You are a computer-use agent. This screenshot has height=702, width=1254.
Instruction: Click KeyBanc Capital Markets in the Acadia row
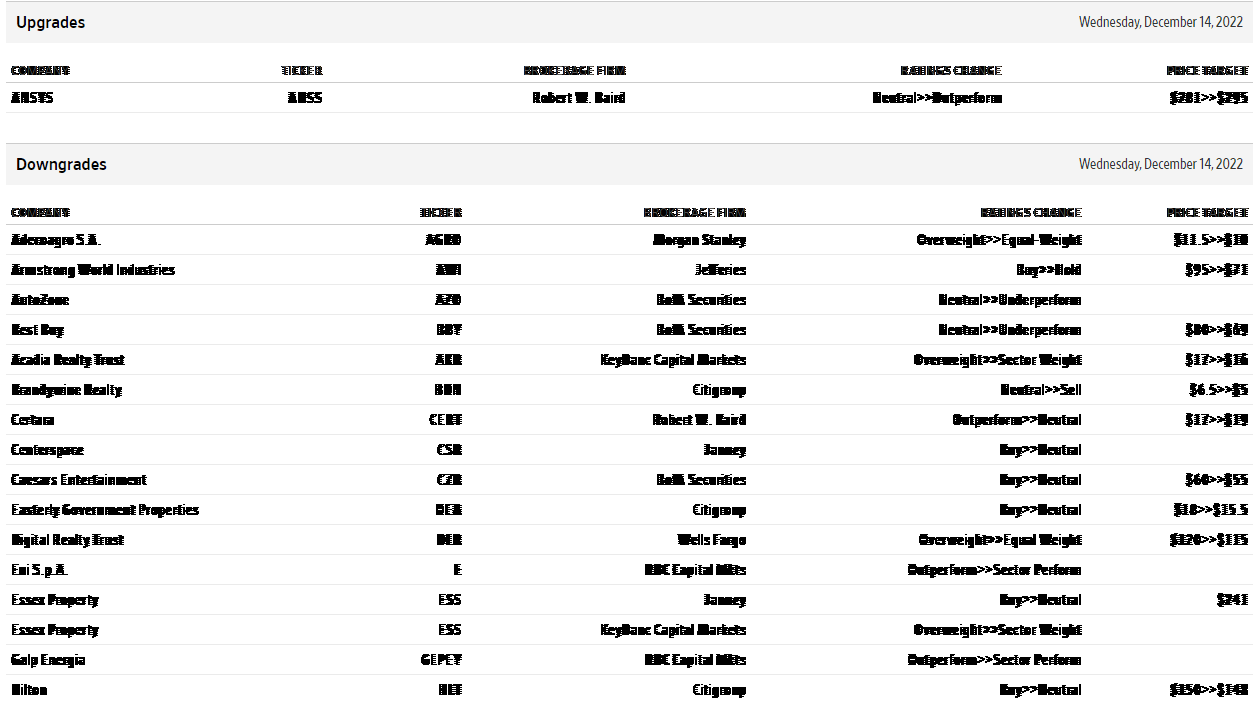(x=673, y=360)
